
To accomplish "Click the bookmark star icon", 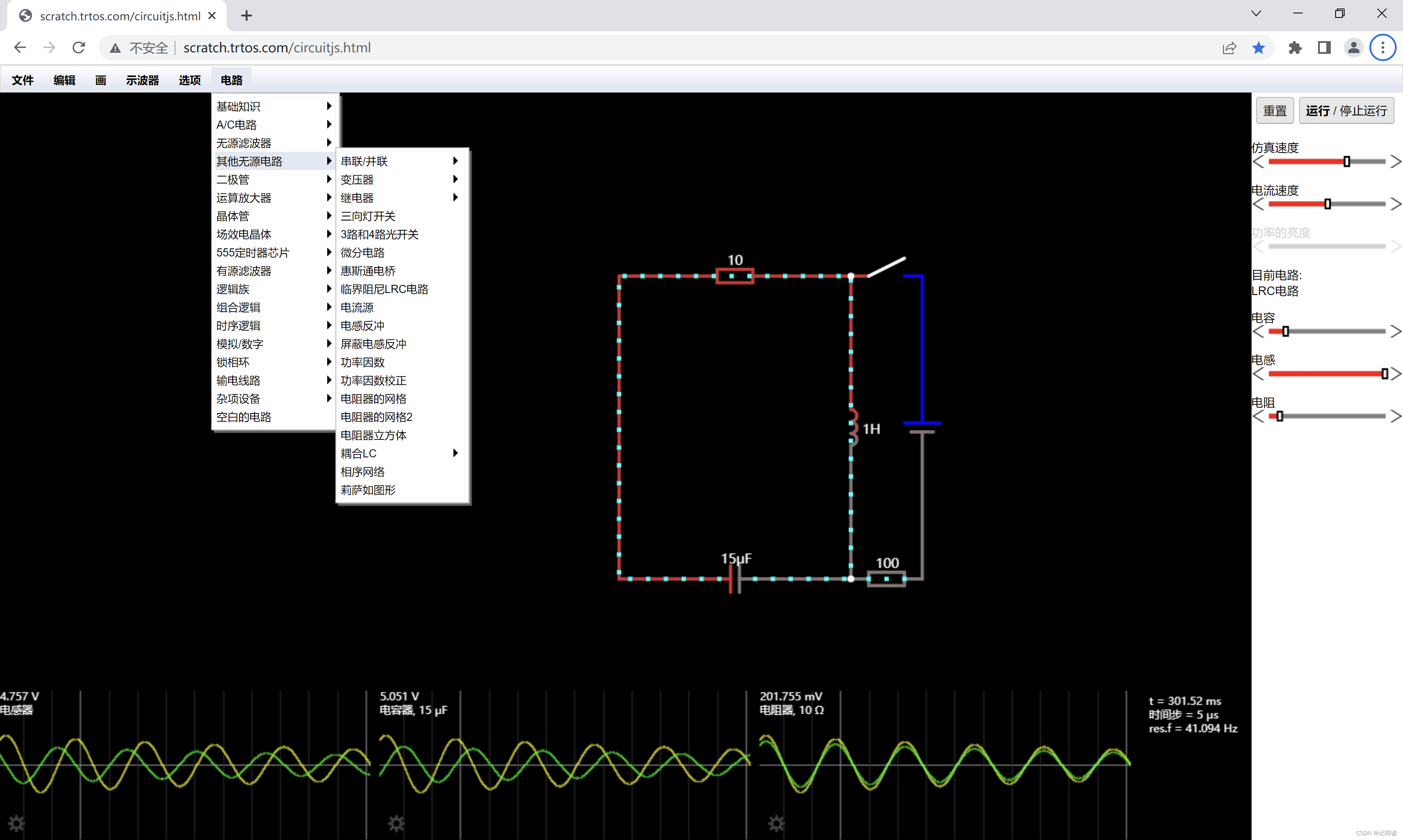I will click(x=1258, y=47).
